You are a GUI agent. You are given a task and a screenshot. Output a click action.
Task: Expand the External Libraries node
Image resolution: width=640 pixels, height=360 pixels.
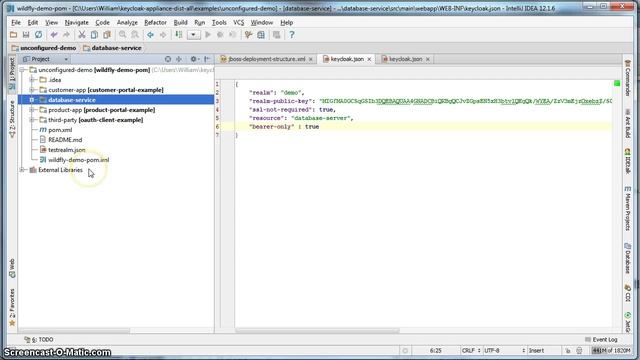click(22, 170)
